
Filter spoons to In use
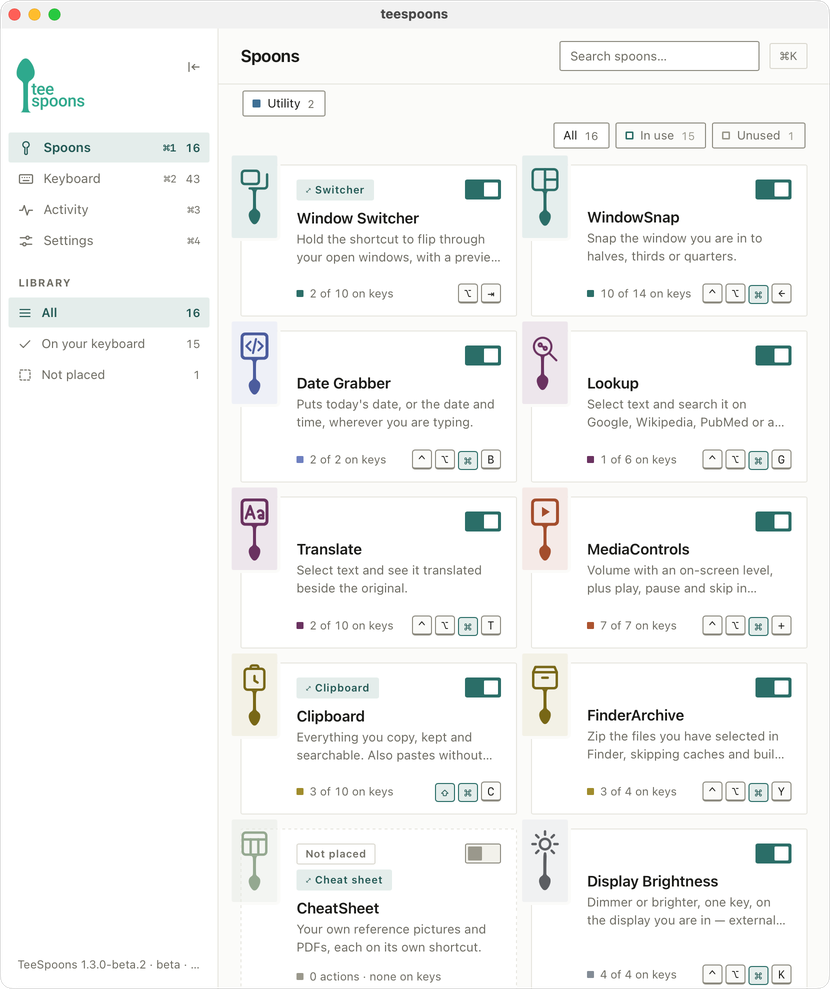pos(660,136)
